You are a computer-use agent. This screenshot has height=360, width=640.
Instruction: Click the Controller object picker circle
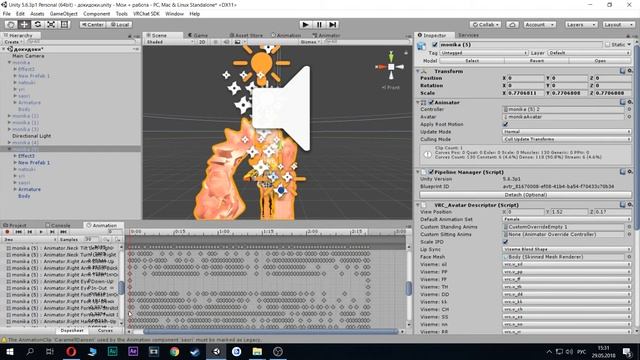tap(629, 109)
